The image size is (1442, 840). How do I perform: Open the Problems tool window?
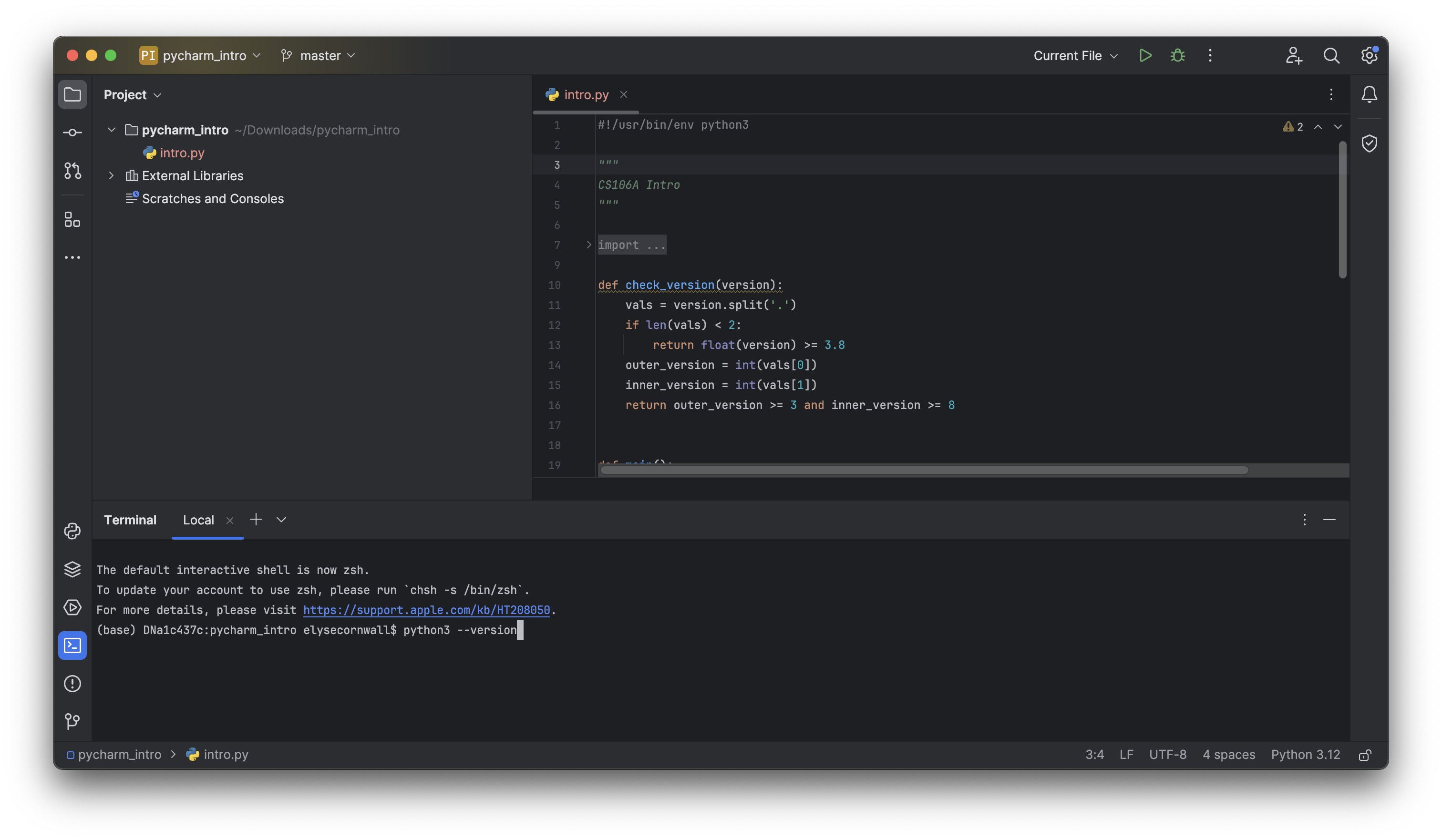coord(72,683)
